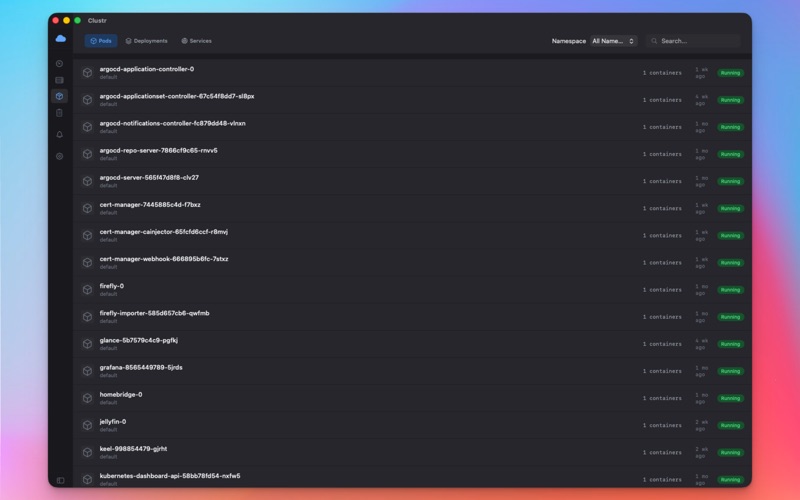Image resolution: width=800 pixels, height=500 pixels.
Task: Open pod name starting argocd-repo-server
Action: click(x=158, y=150)
